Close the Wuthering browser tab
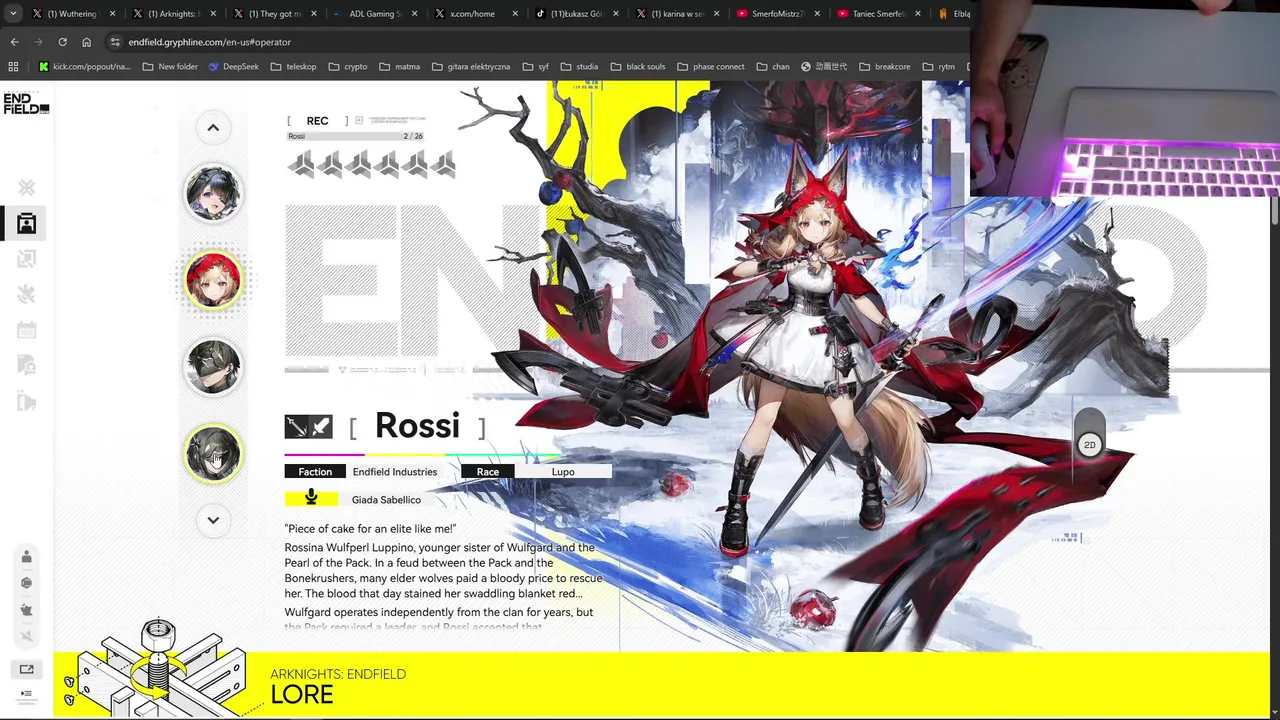The width and height of the screenshot is (1280, 720). (112, 14)
